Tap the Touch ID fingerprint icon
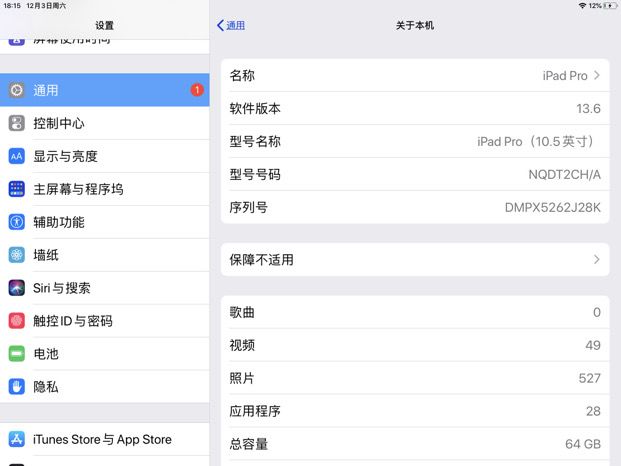Viewport: 621px width, 466px height. point(16,321)
